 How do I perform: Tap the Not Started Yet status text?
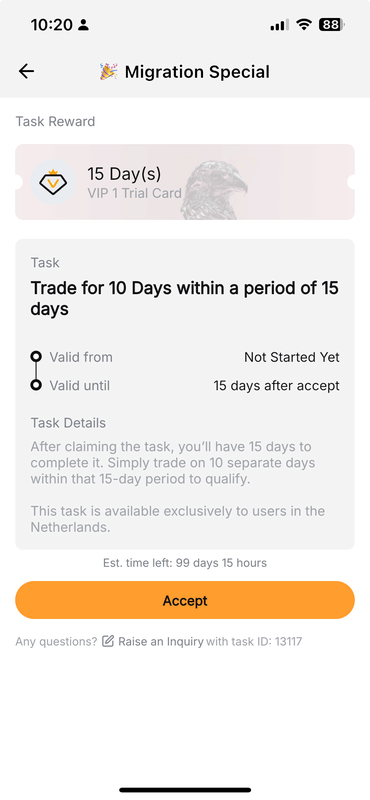tap(292, 357)
